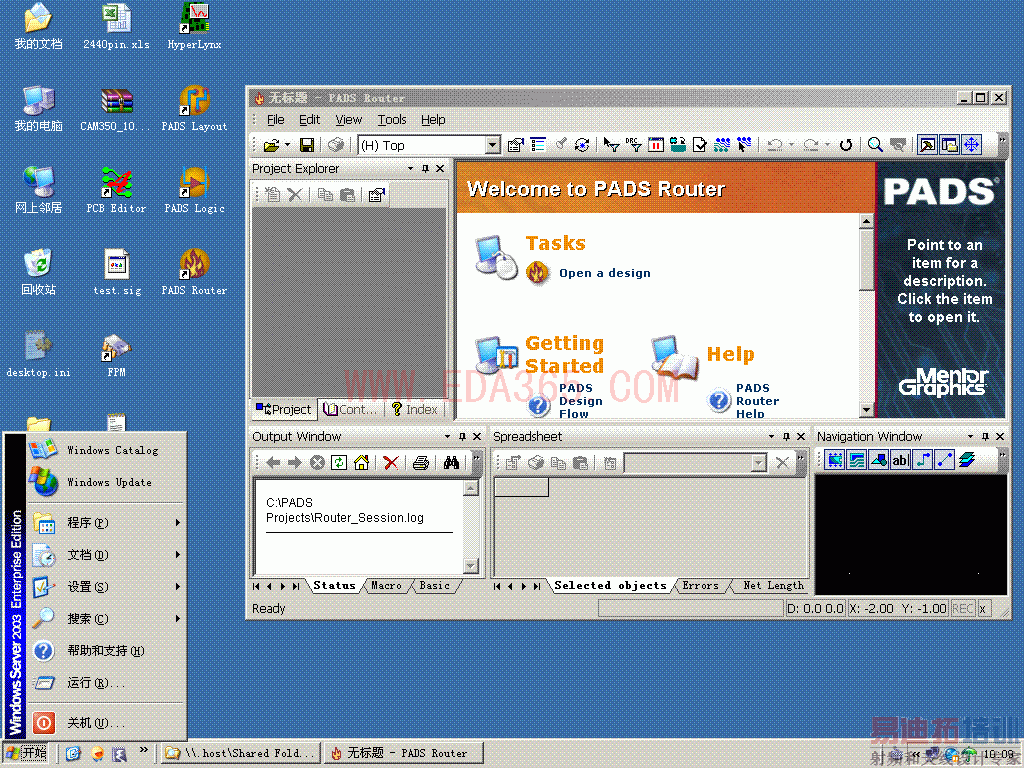Switch to the Macro tab in Output Window
This screenshot has width=1024, height=768.
click(x=386, y=586)
